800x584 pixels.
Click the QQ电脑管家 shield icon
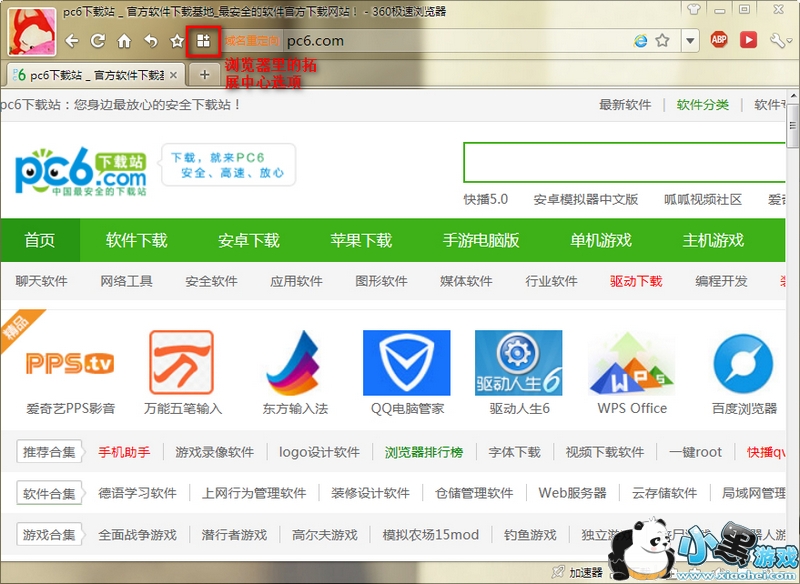[x=407, y=363]
